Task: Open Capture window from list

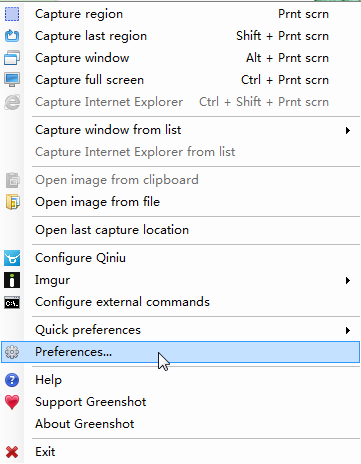Action: coord(180,130)
